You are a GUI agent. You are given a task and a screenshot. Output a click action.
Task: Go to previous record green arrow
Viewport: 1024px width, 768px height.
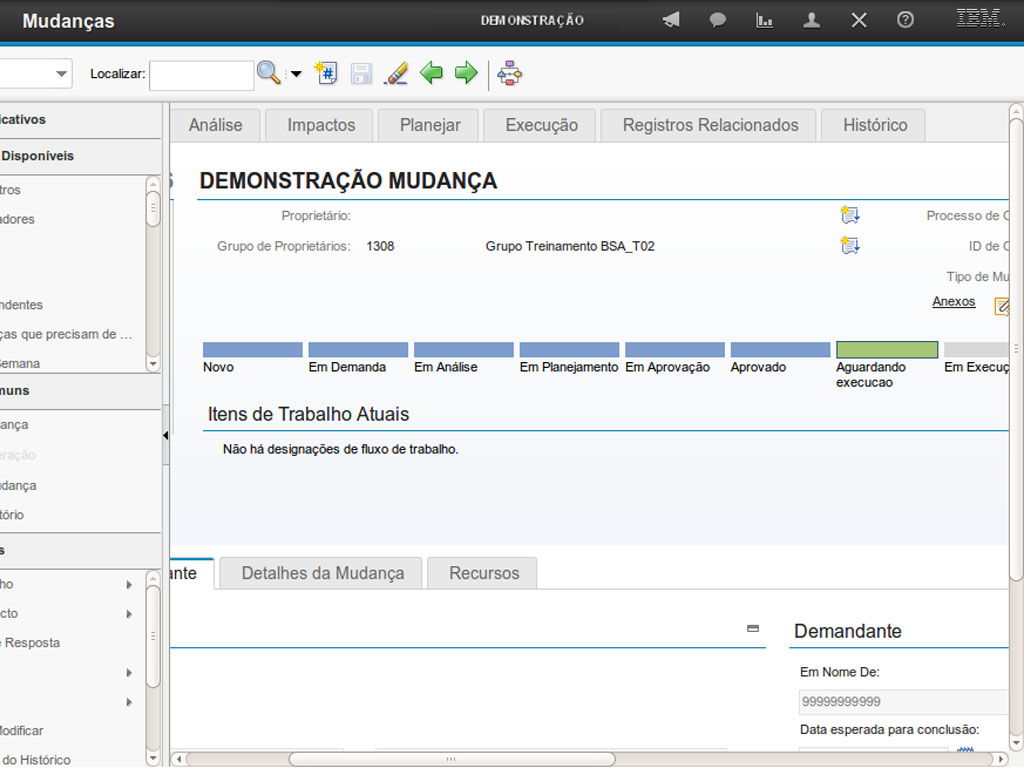pos(431,73)
